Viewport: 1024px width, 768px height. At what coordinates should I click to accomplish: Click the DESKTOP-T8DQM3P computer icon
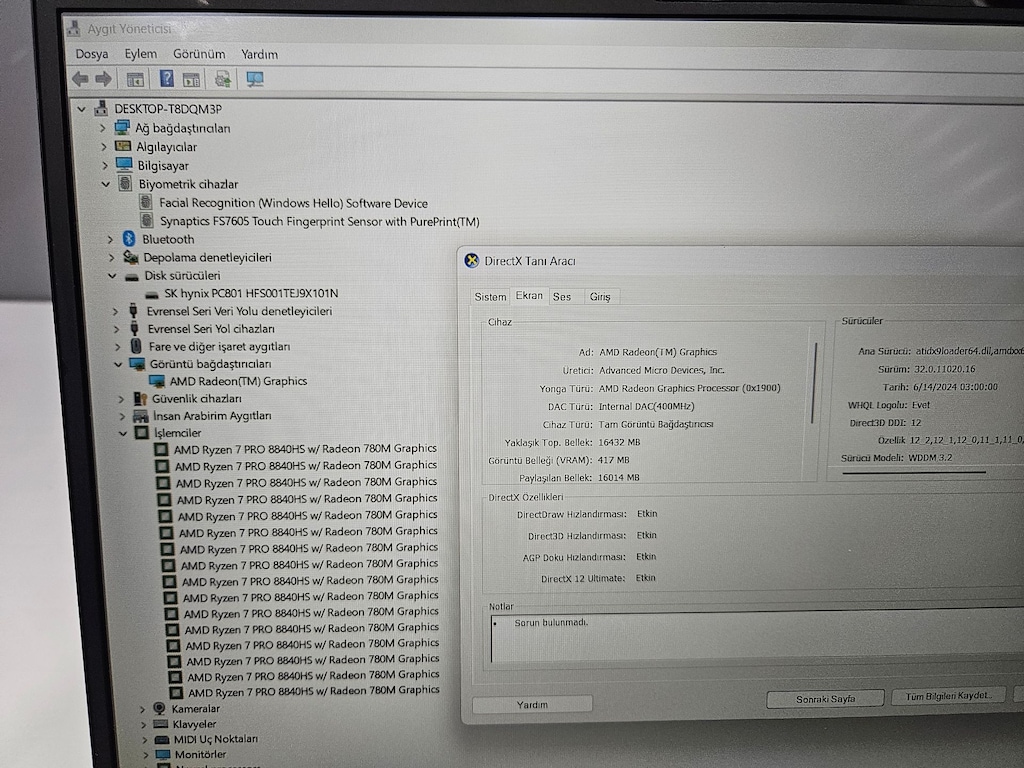pos(101,108)
